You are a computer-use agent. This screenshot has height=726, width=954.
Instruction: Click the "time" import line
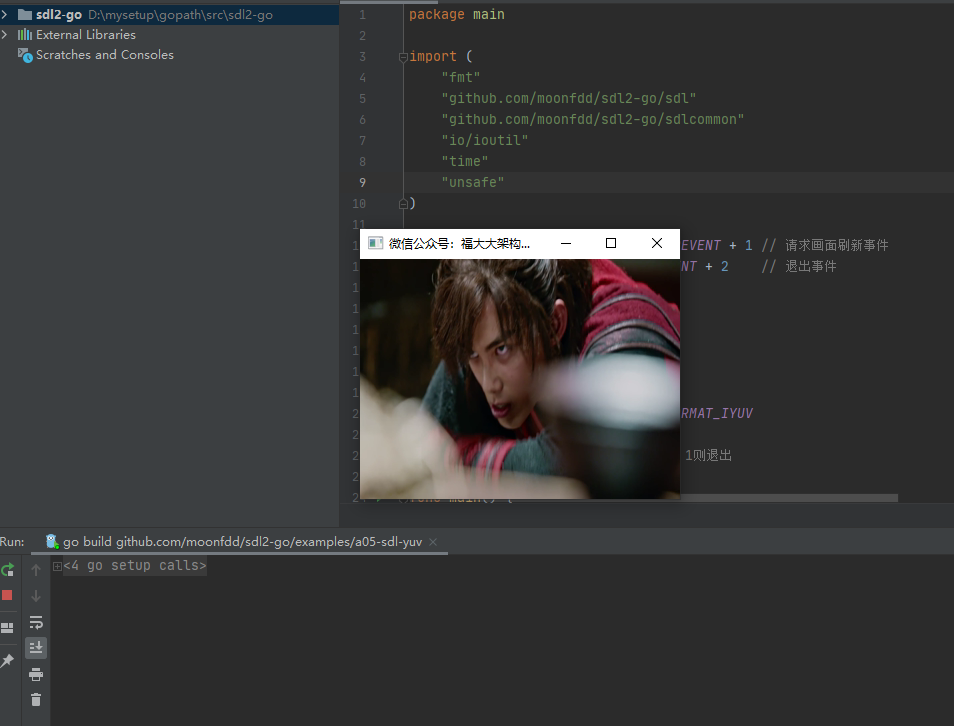(x=465, y=161)
